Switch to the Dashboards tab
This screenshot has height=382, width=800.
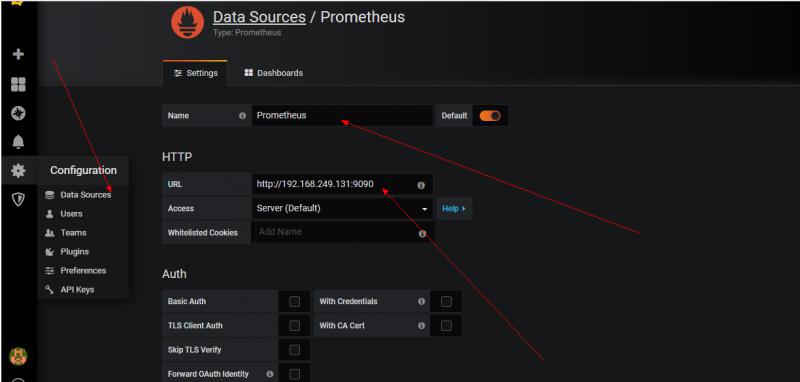point(274,73)
